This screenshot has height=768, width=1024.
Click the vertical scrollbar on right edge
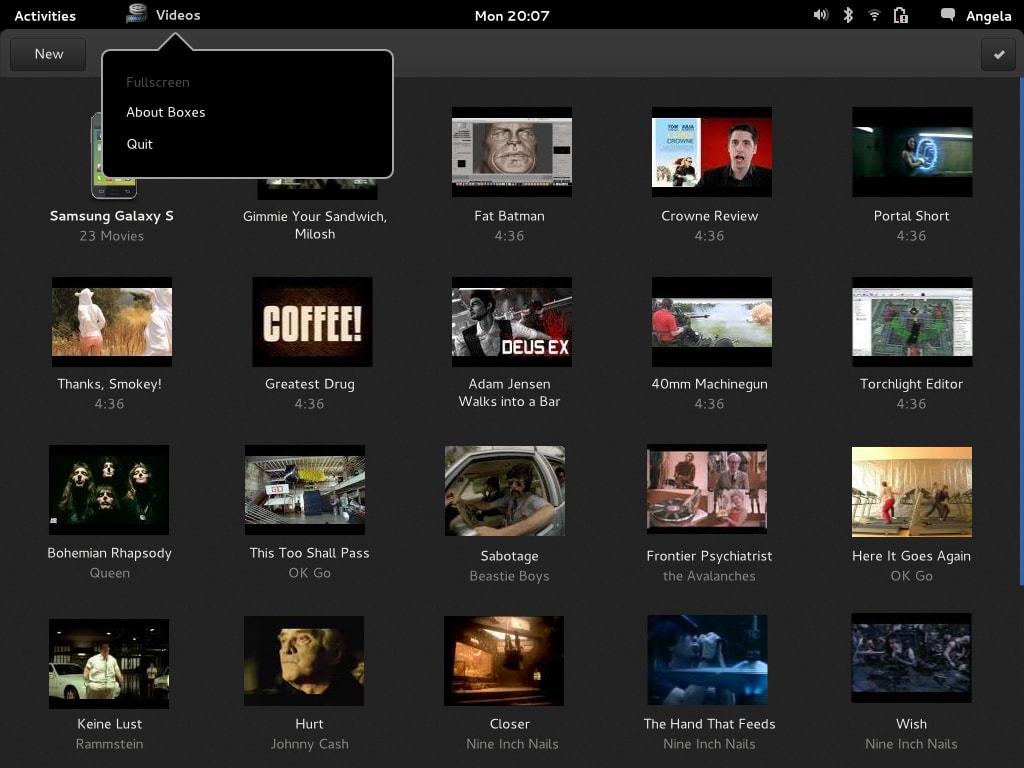(x=1021, y=332)
